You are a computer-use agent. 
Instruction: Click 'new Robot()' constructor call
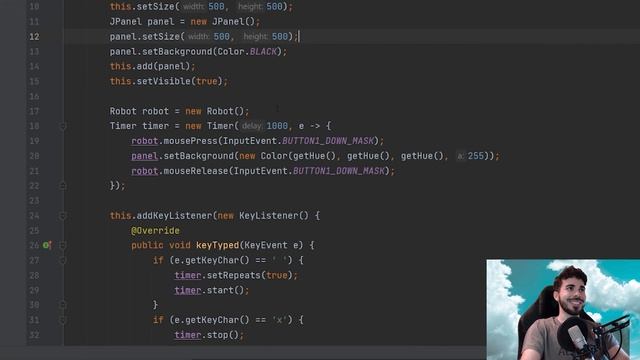[x=214, y=111]
